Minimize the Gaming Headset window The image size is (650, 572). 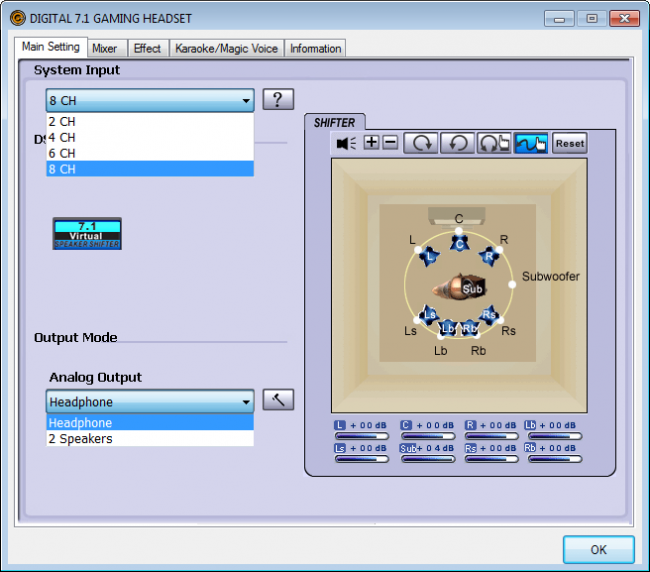click(559, 19)
